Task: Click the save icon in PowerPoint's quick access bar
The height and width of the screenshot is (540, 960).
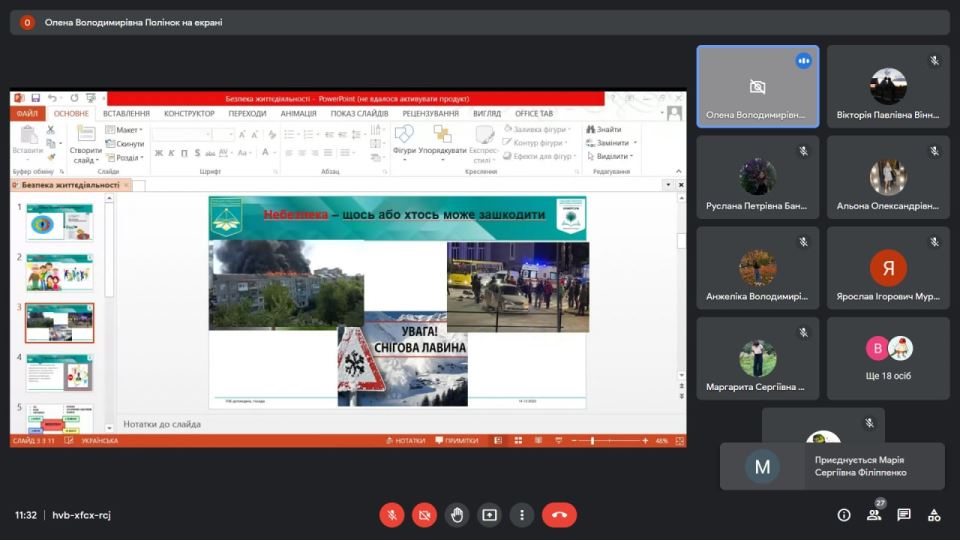Action: (35, 98)
